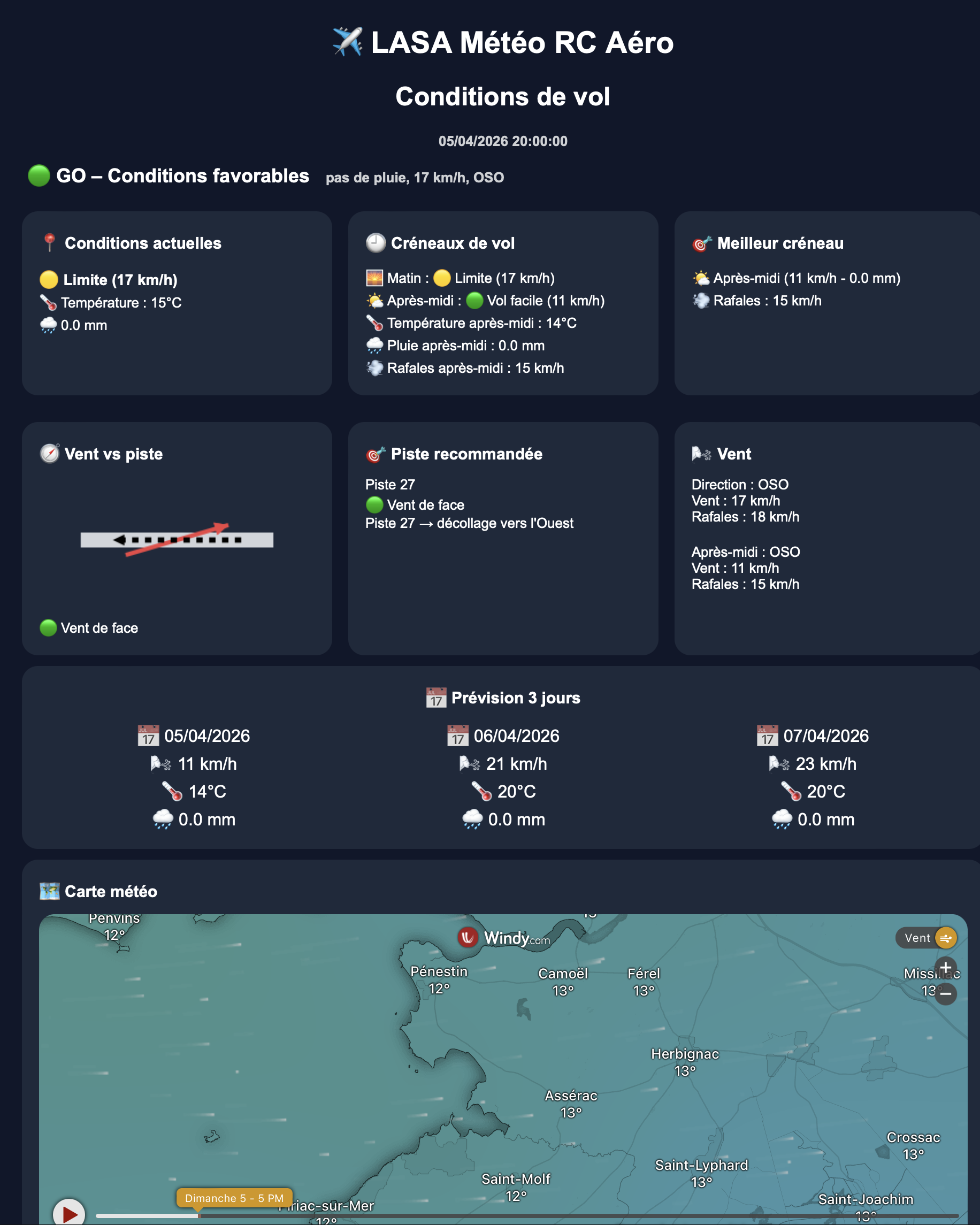Click the compass icon beside Vent vs piste
Image resolution: width=980 pixels, height=1225 pixels.
tap(50, 454)
